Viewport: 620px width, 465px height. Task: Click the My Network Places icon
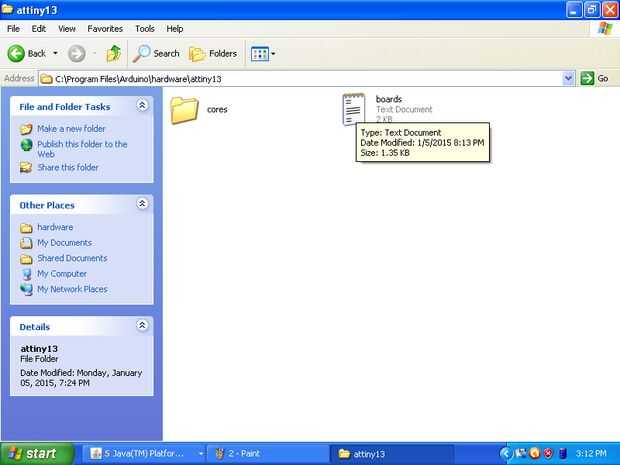(26, 289)
